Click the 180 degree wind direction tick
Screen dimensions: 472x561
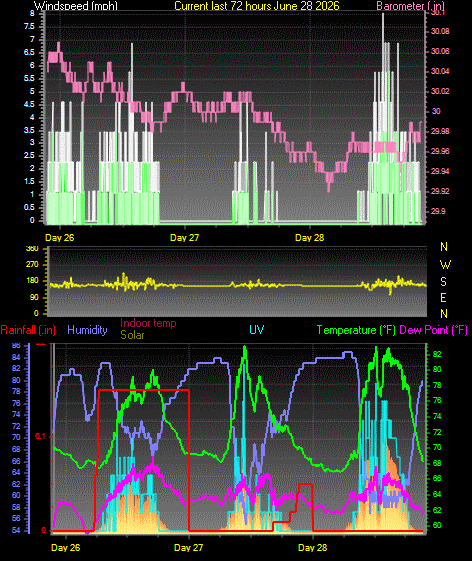point(33,280)
